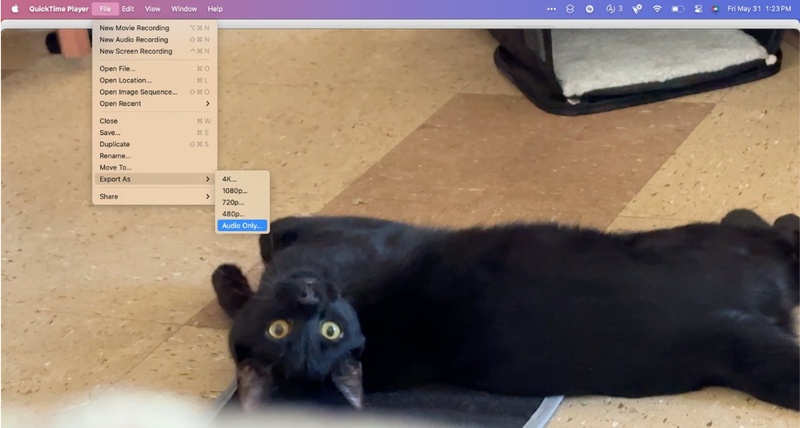800x428 pixels.
Task: Click the round status icon before the A 3 icon
Action: click(589, 9)
